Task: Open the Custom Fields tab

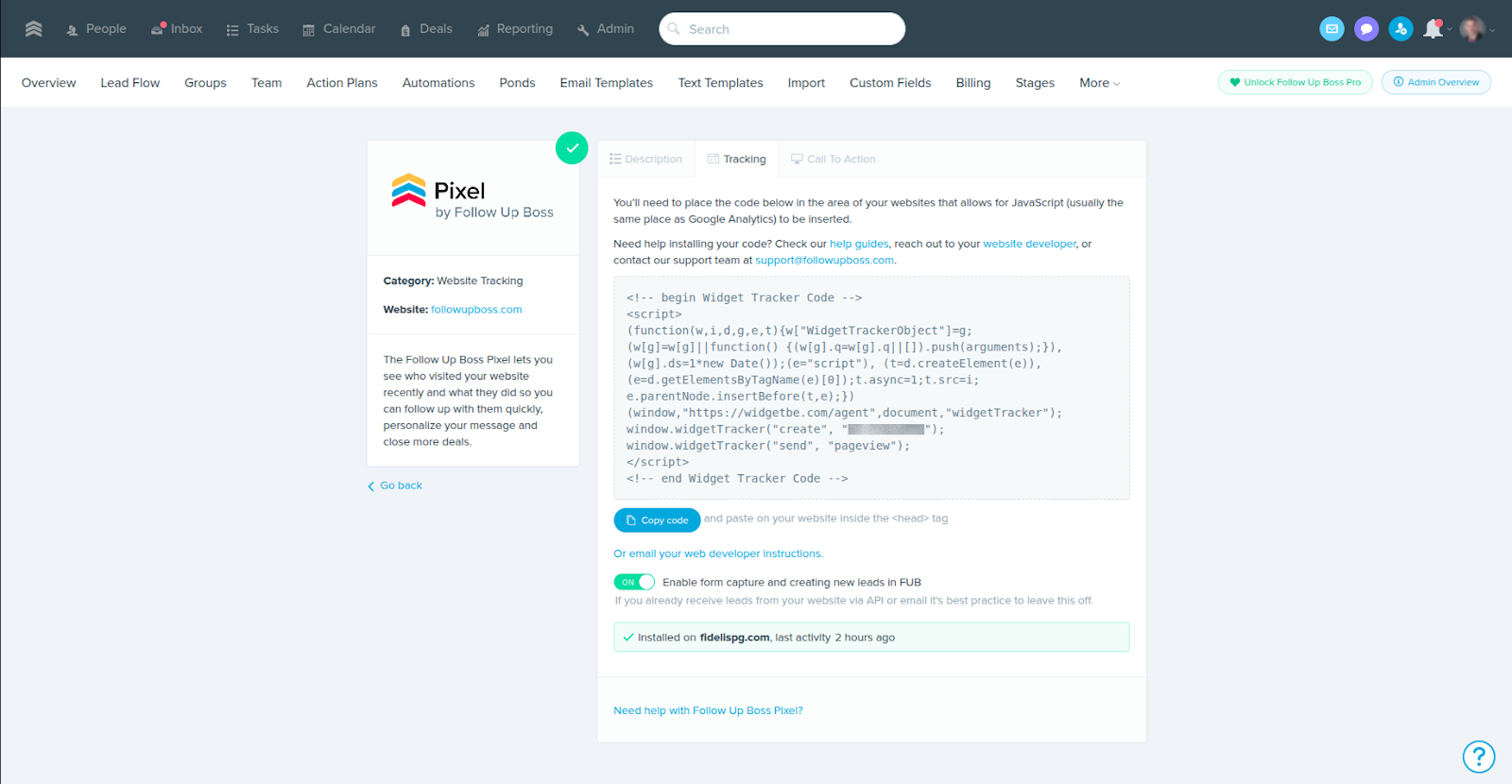Action: 890,83
